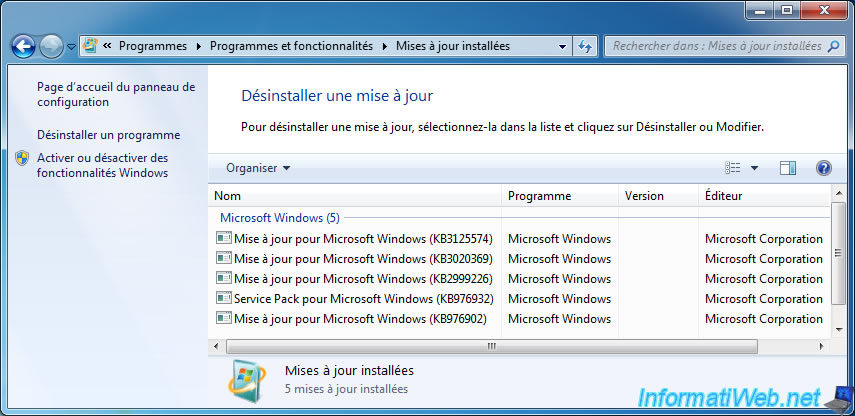Expand the arrow after Programmes breadcrumb
This screenshot has height=416, width=855.
coord(198,46)
